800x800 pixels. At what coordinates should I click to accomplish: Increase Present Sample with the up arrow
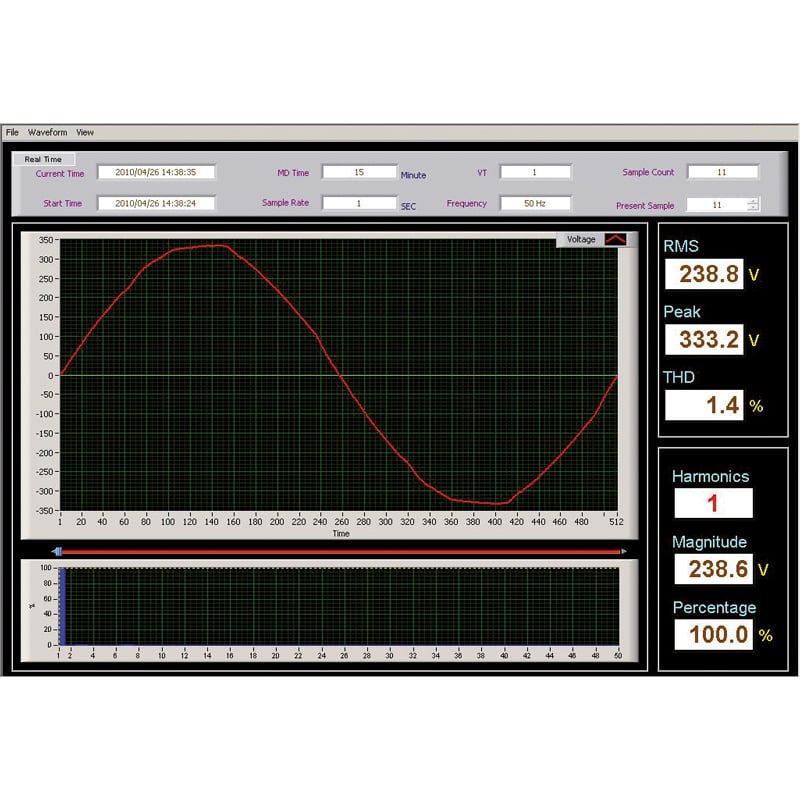pos(752,200)
